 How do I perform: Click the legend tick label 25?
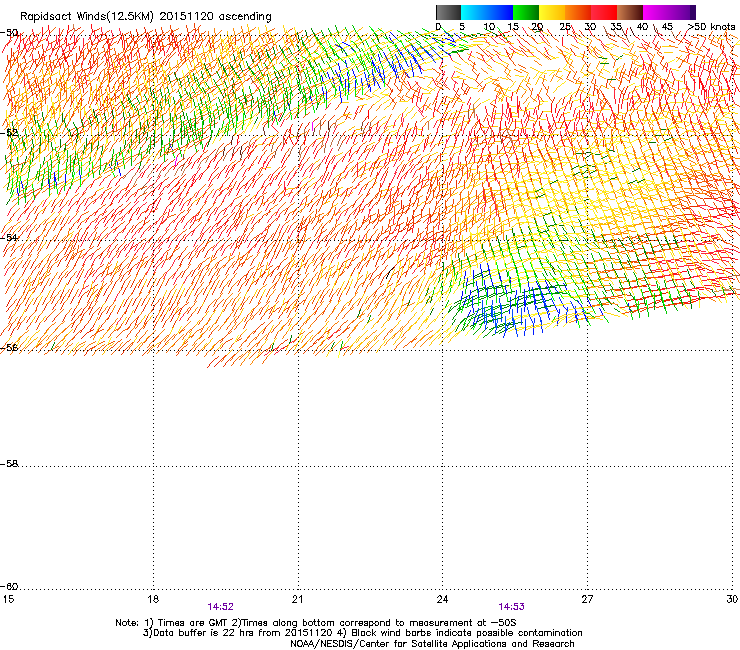coord(565,27)
